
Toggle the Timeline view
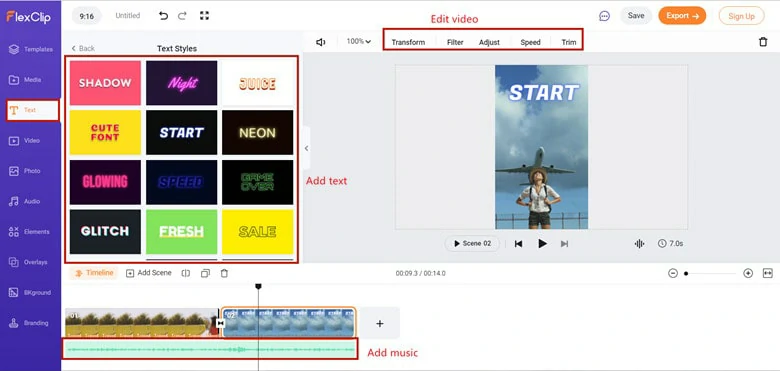[94, 273]
